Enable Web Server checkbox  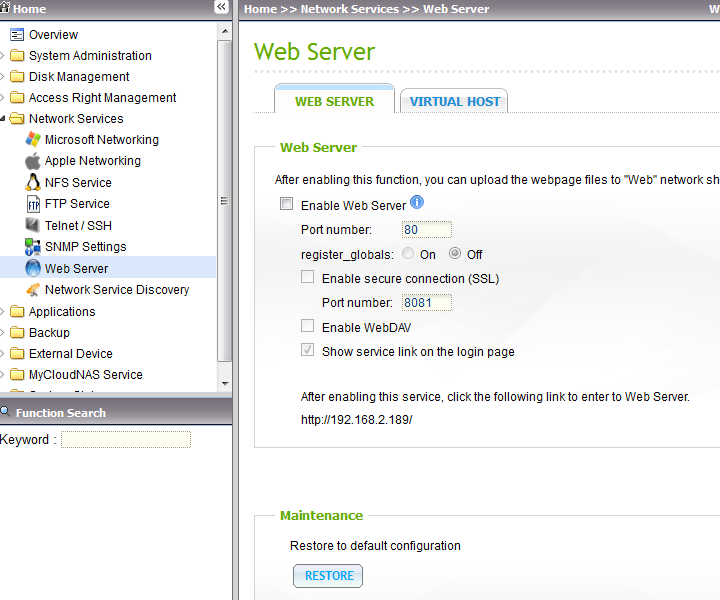287,205
